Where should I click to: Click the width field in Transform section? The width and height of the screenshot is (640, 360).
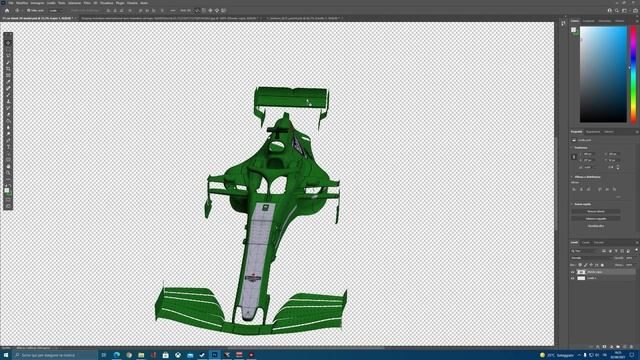(588, 154)
